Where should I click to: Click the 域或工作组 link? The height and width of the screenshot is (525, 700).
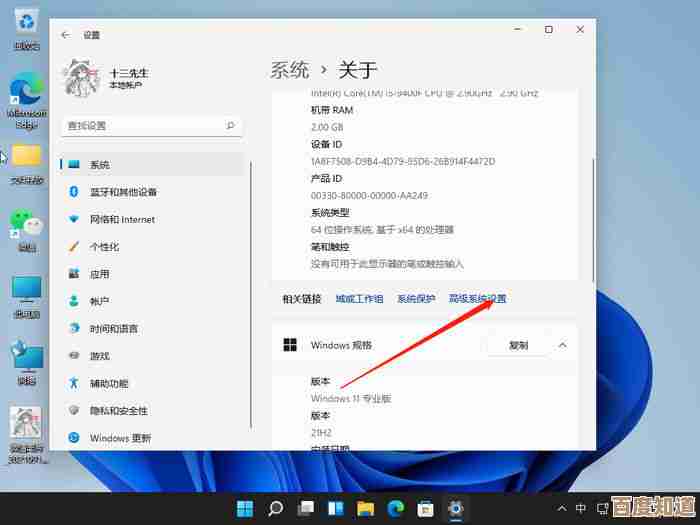tap(359, 299)
